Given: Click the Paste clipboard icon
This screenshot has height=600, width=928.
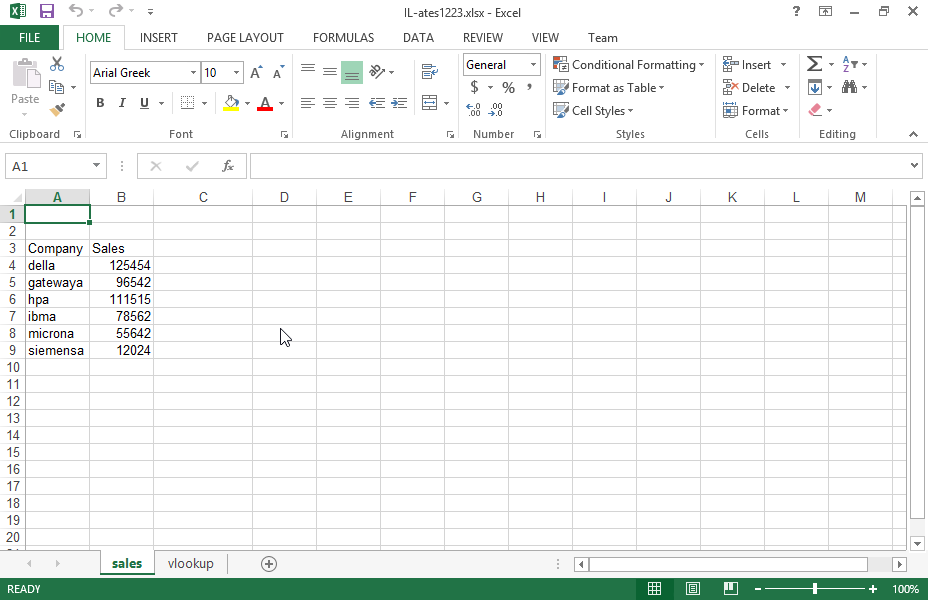Looking at the screenshot, I should [25, 75].
